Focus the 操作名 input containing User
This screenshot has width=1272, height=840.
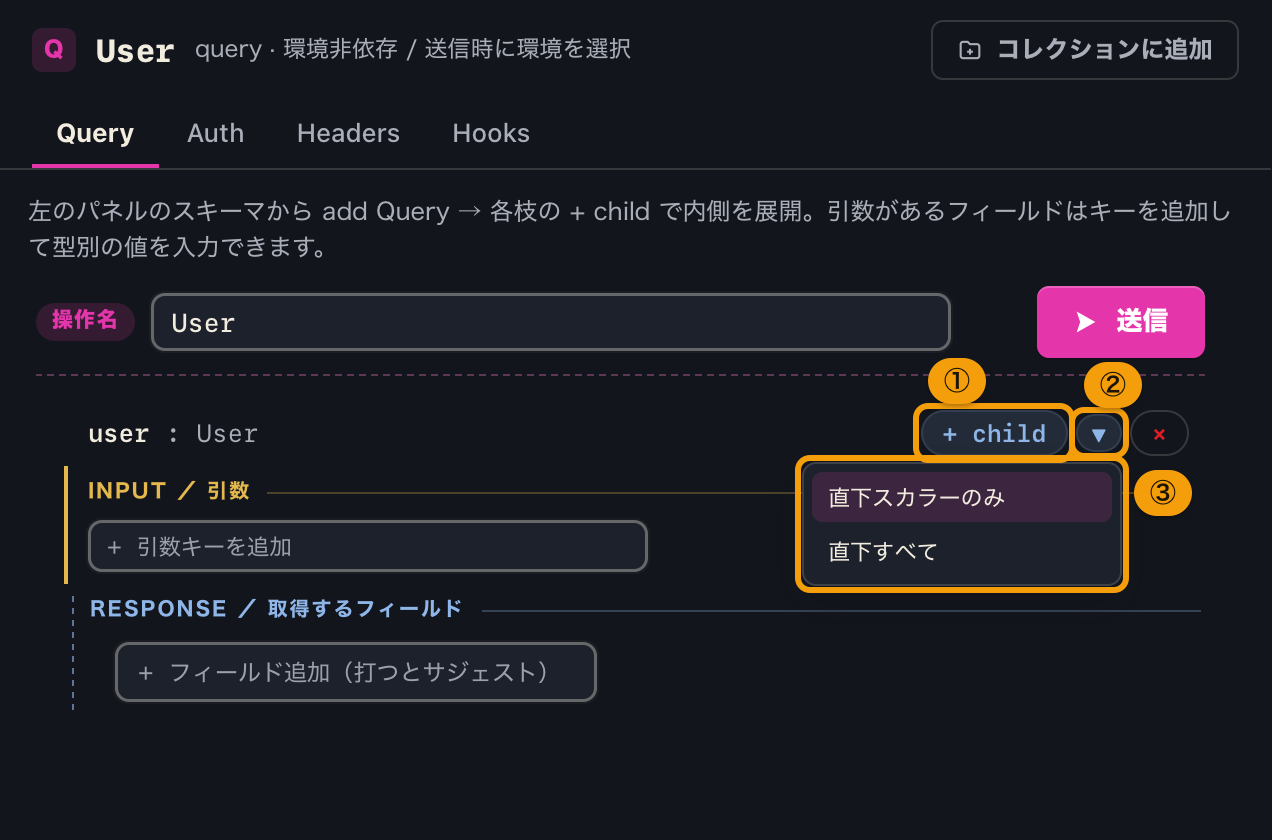[551, 322]
